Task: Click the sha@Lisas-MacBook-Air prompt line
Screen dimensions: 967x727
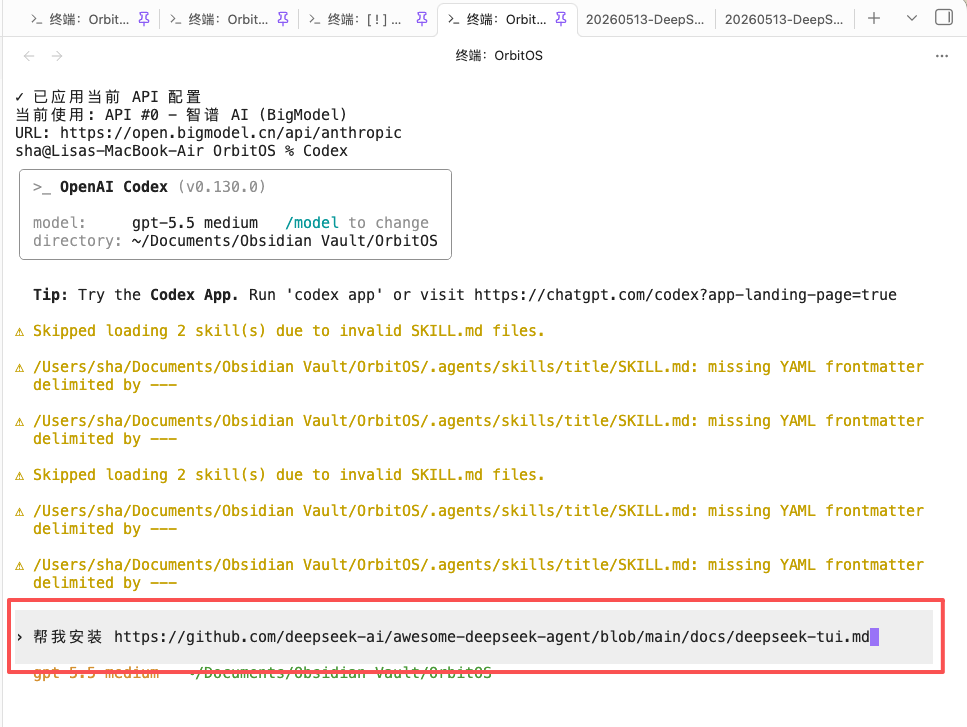Action: [x=181, y=151]
